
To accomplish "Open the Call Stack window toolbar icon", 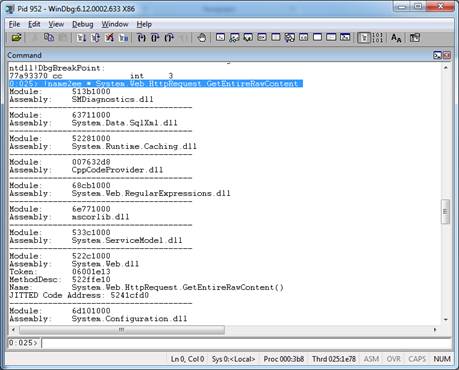I will [x=290, y=37].
